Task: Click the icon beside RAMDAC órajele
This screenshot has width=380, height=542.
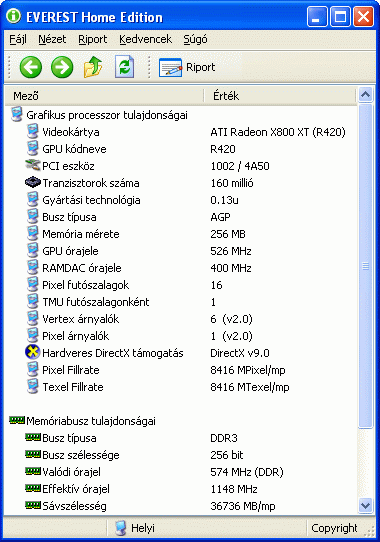Action: pos(33,268)
